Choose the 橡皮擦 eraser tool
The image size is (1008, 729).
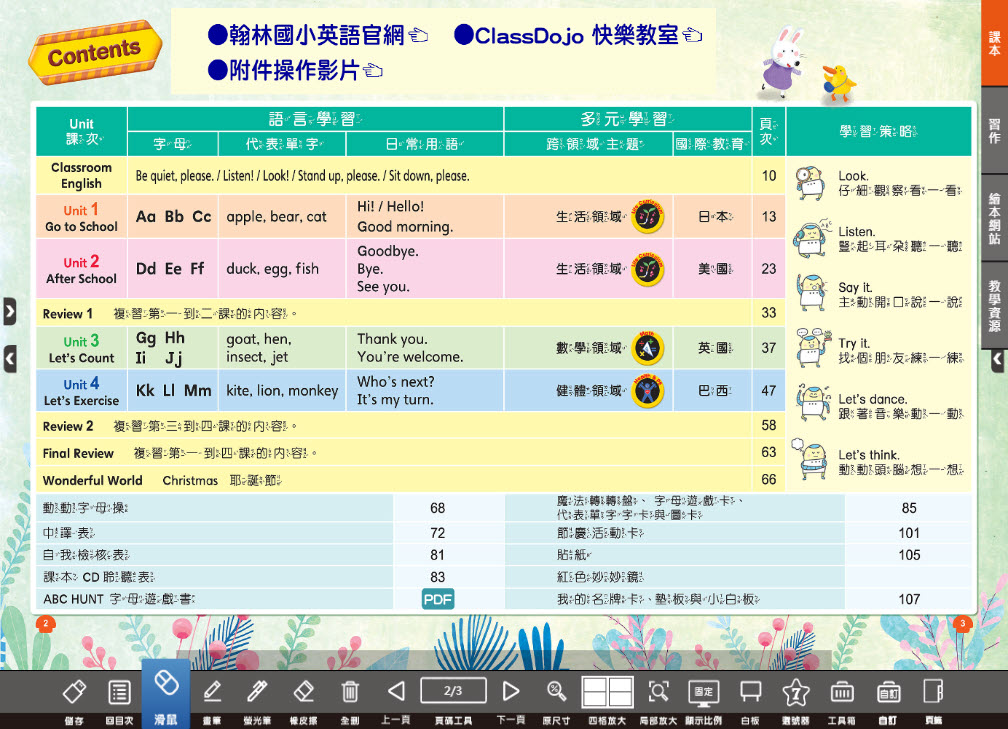coord(304,692)
